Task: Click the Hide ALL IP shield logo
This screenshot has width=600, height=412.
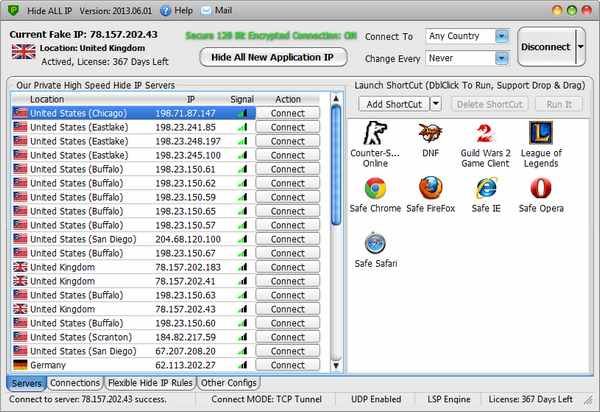Action: (x=13, y=10)
